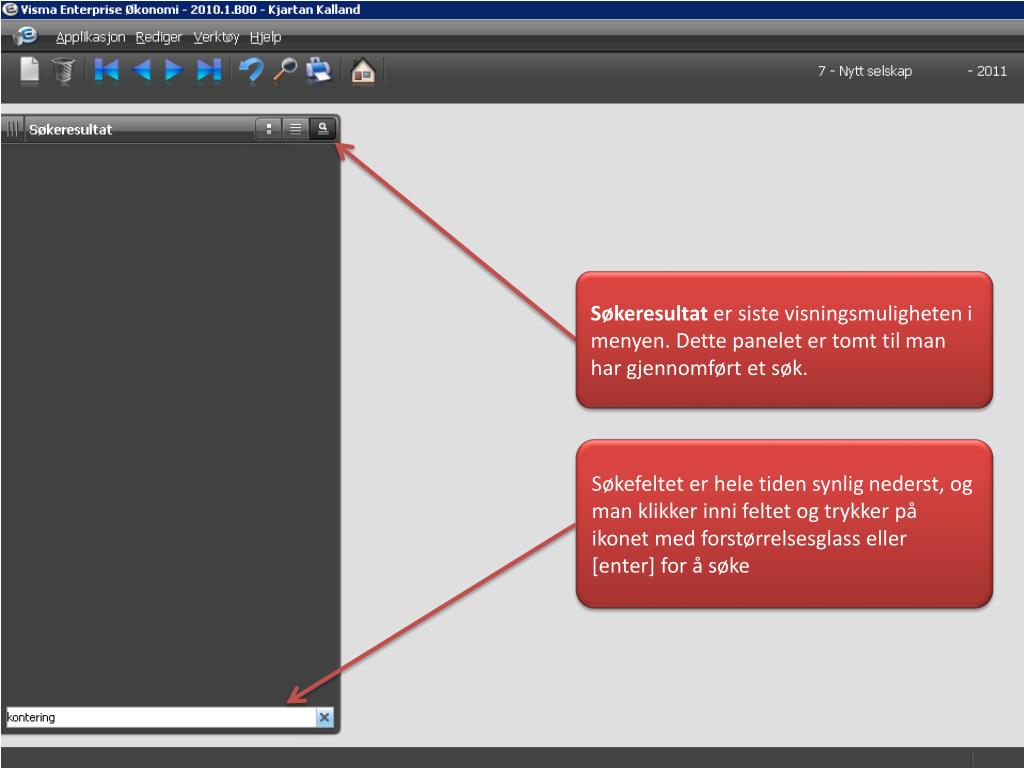
Task: Click the blue undo arrow icon
Action: coord(251,70)
